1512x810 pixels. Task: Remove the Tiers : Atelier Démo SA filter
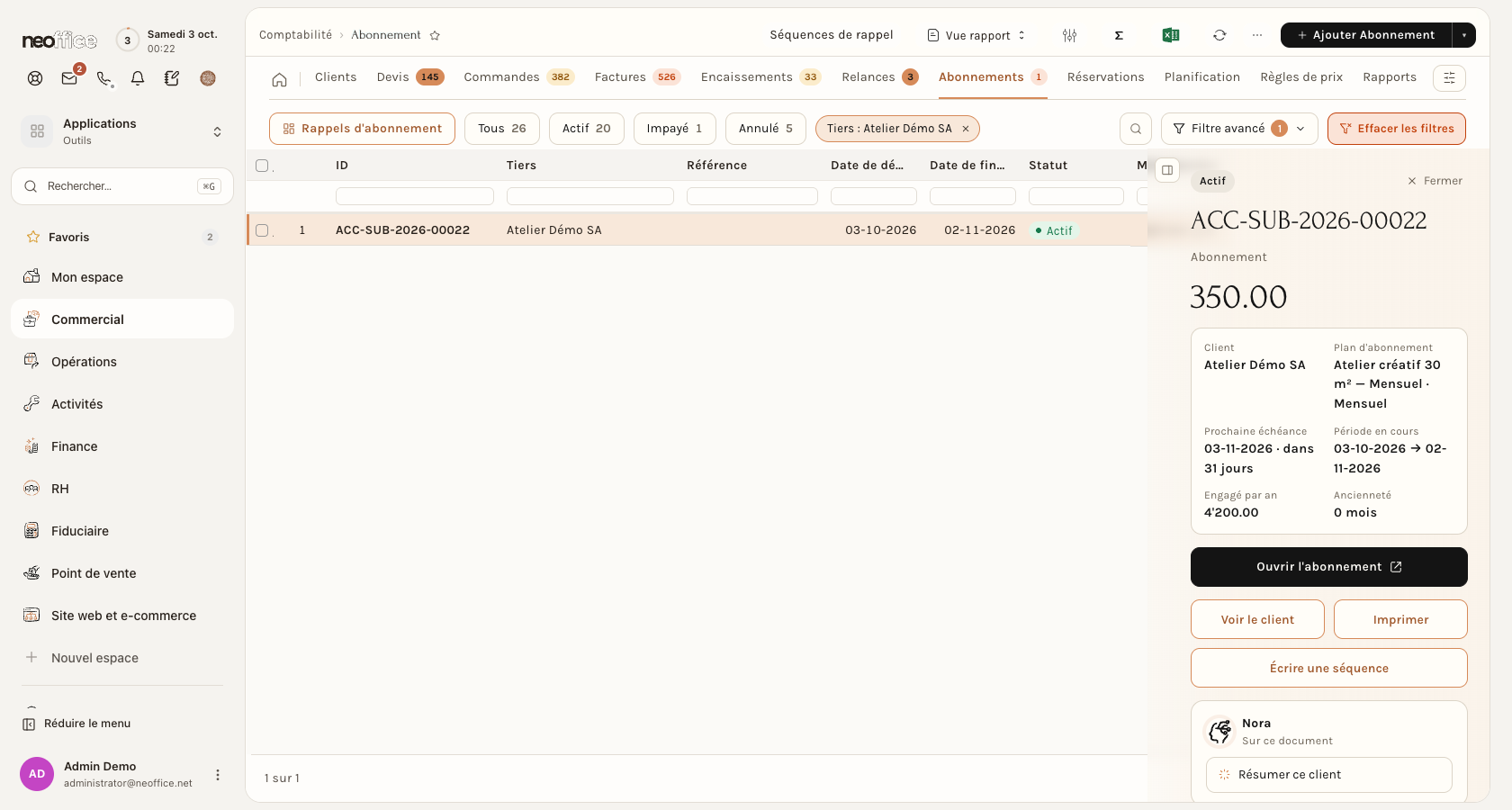[966, 129]
